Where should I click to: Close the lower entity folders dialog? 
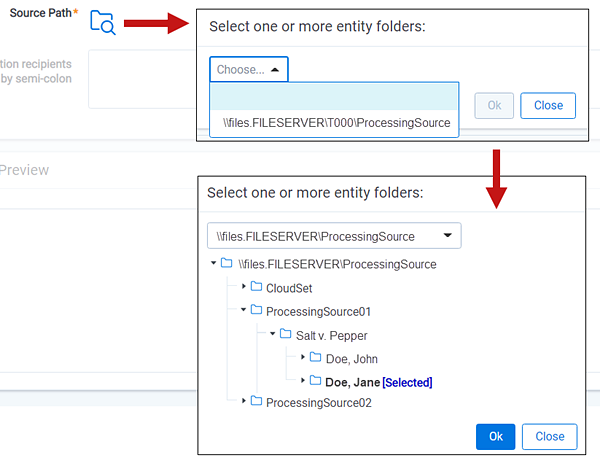click(549, 437)
